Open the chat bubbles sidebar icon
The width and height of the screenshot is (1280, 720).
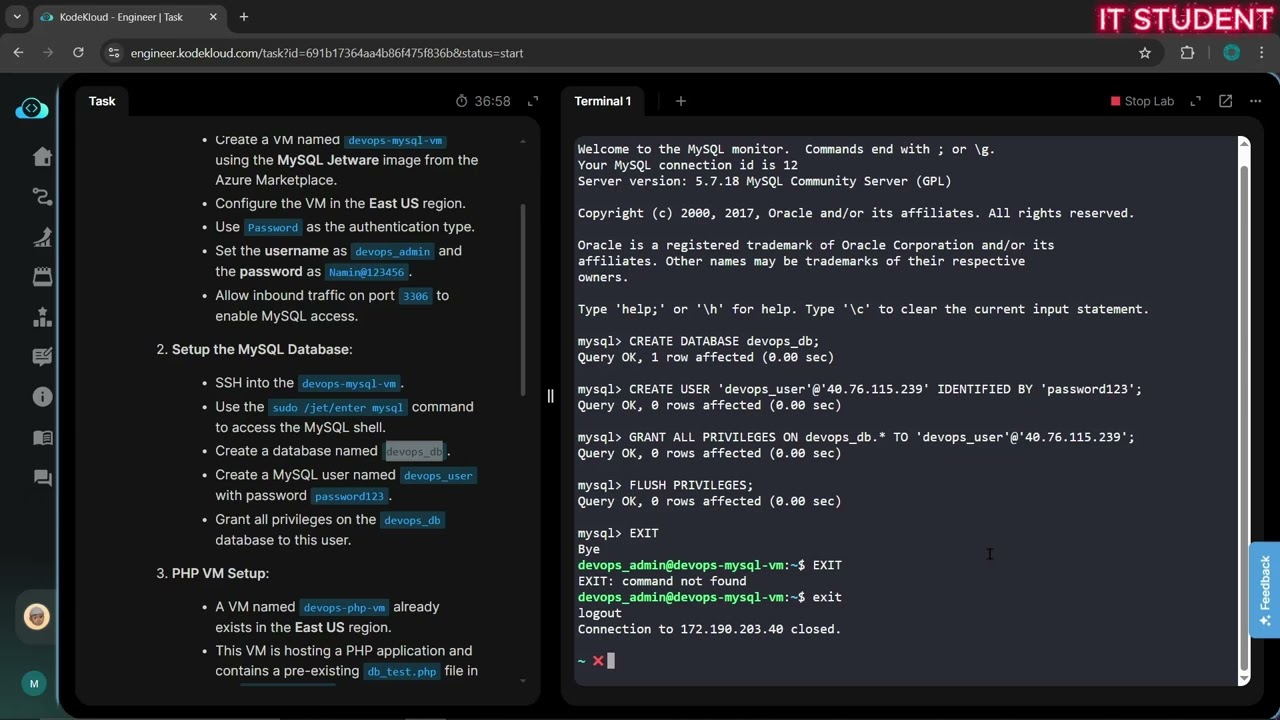42,478
